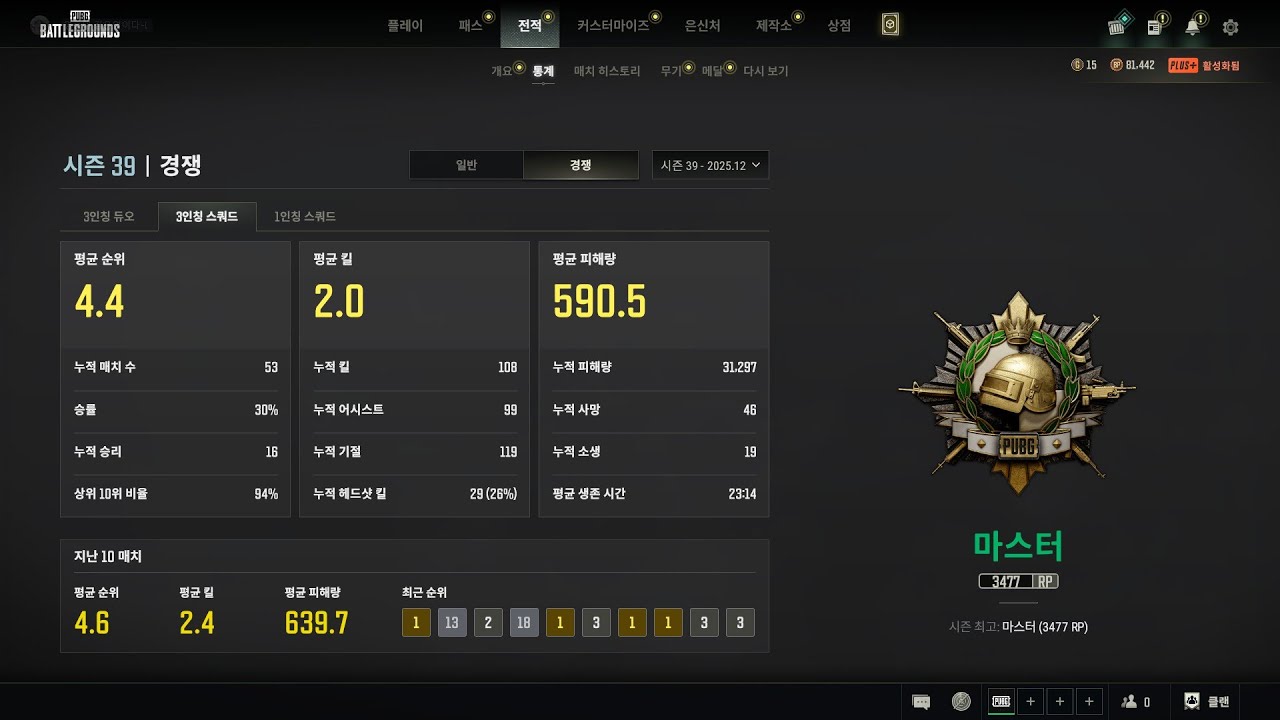Image resolution: width=1280 pixels, height=720 pixels.
Task: Click the 활성화됨 status text
Action: tap(1221, 66)
